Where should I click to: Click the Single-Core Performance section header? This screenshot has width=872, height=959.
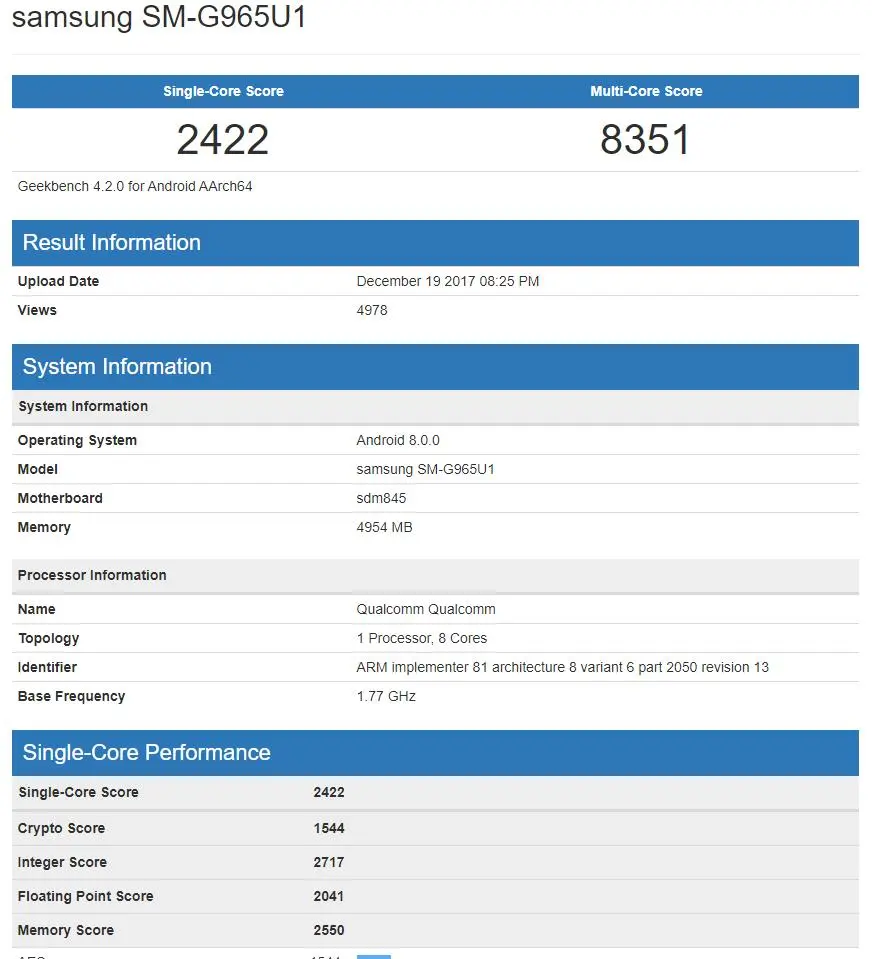pyautogui.click(x=435, y=753)
